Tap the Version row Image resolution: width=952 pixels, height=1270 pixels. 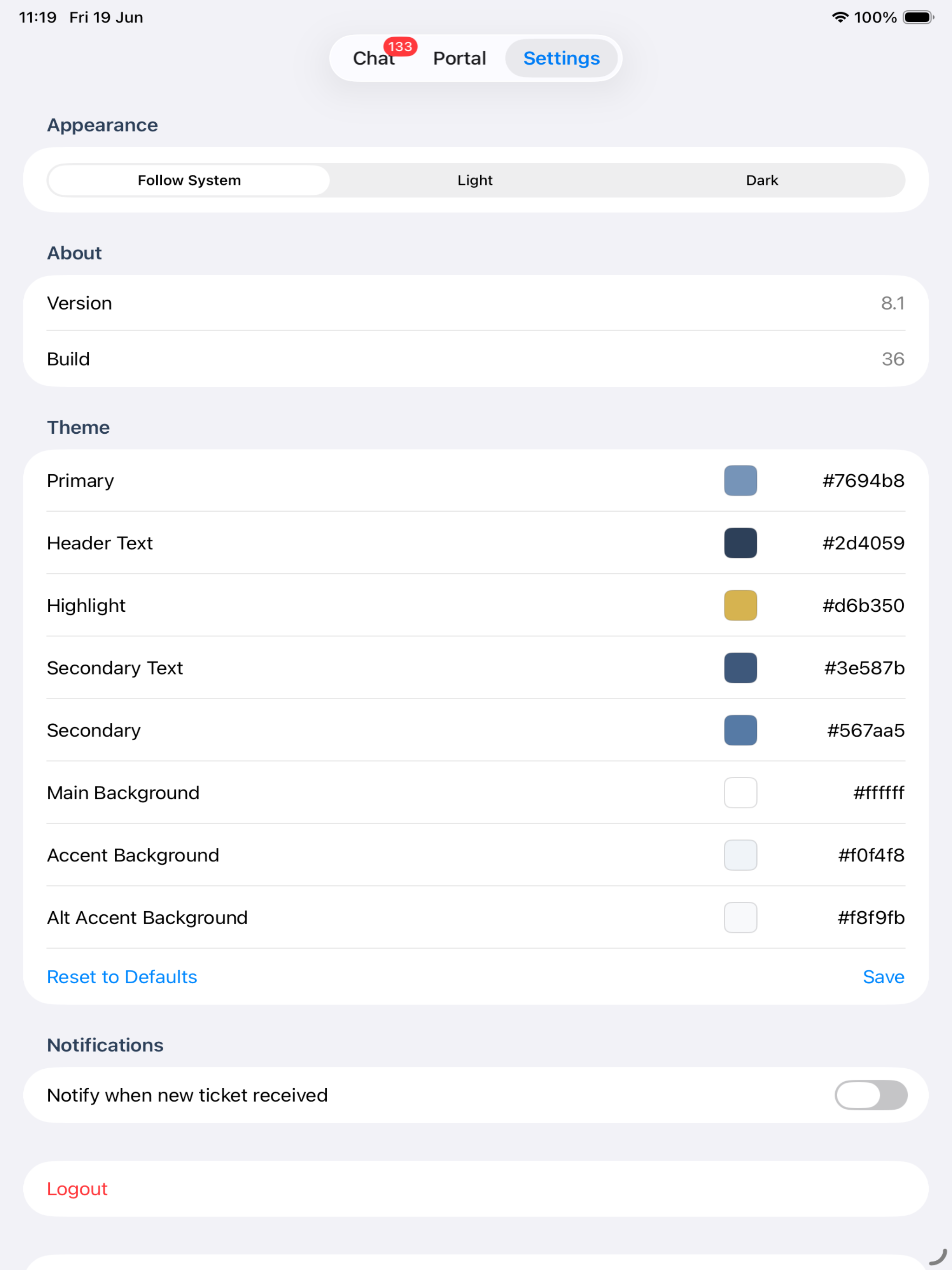(476, 303)
